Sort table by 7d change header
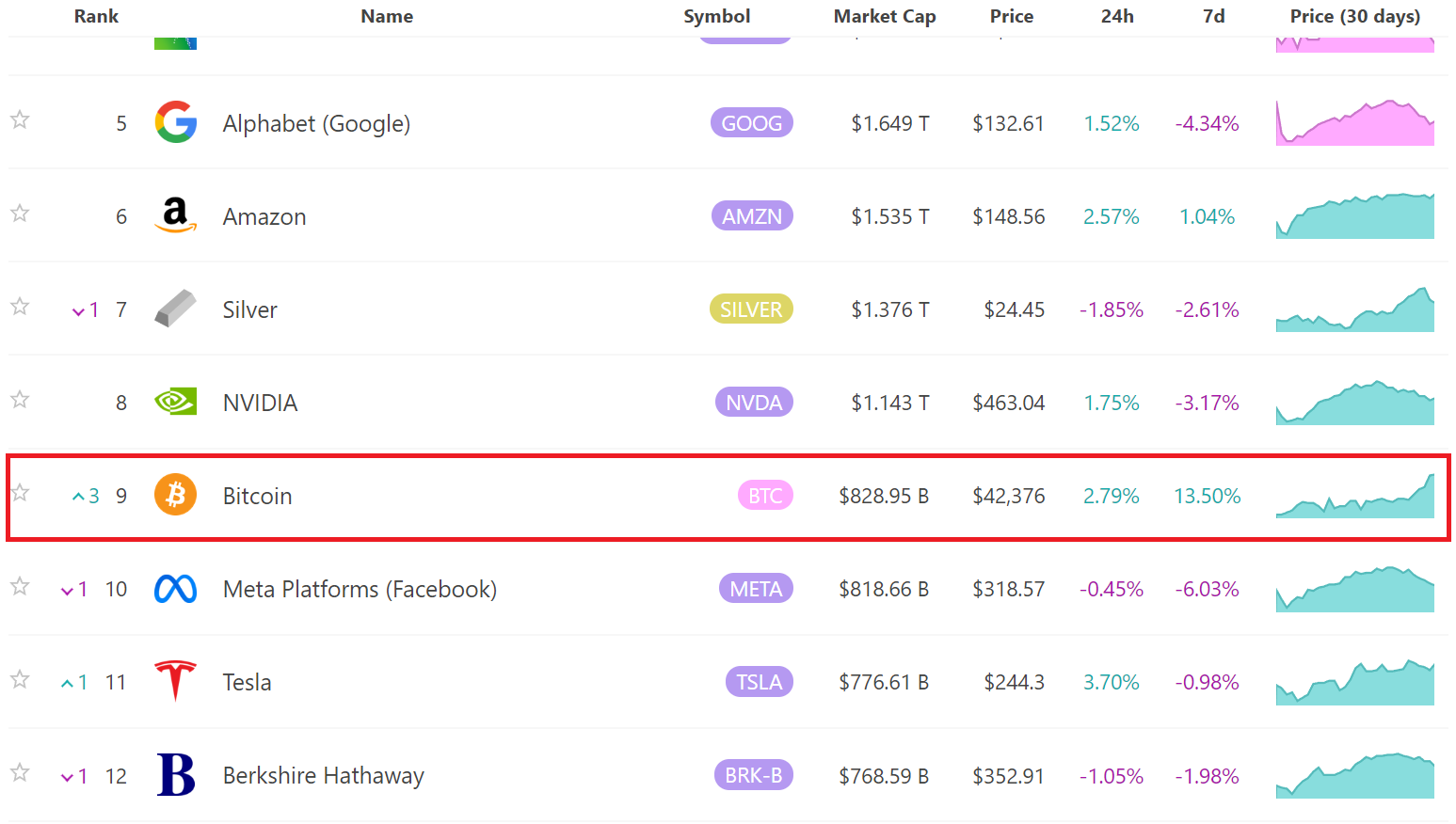This screenshot has width=1456, height=824. coord(1214,16)
